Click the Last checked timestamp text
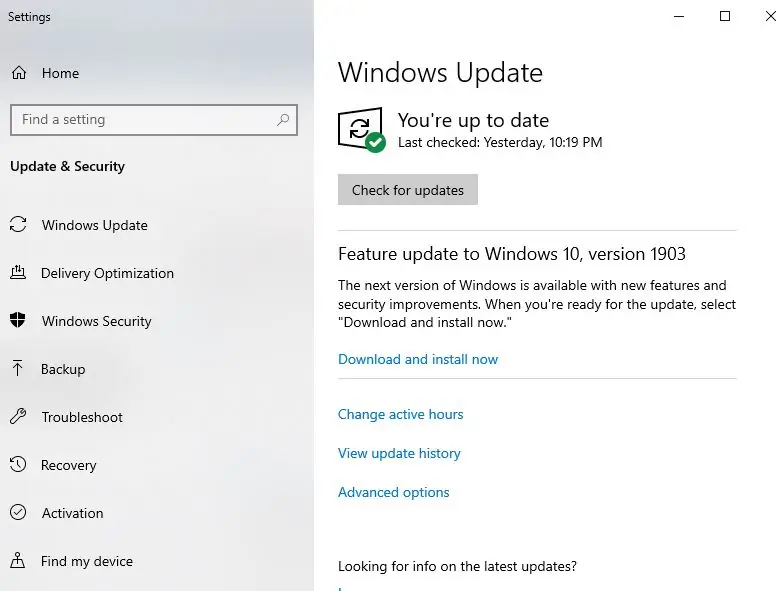 click(x=500, y=143)
